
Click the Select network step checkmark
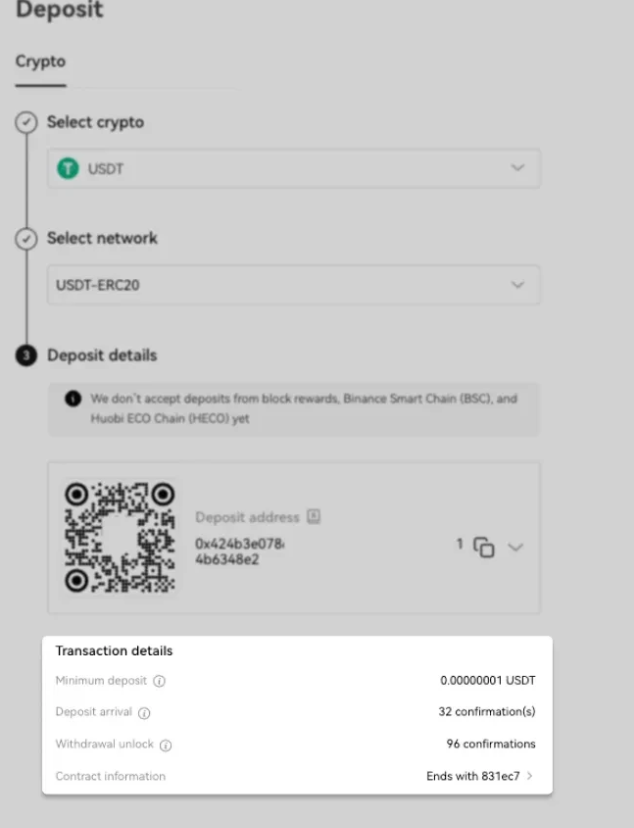tap(27, 239)
